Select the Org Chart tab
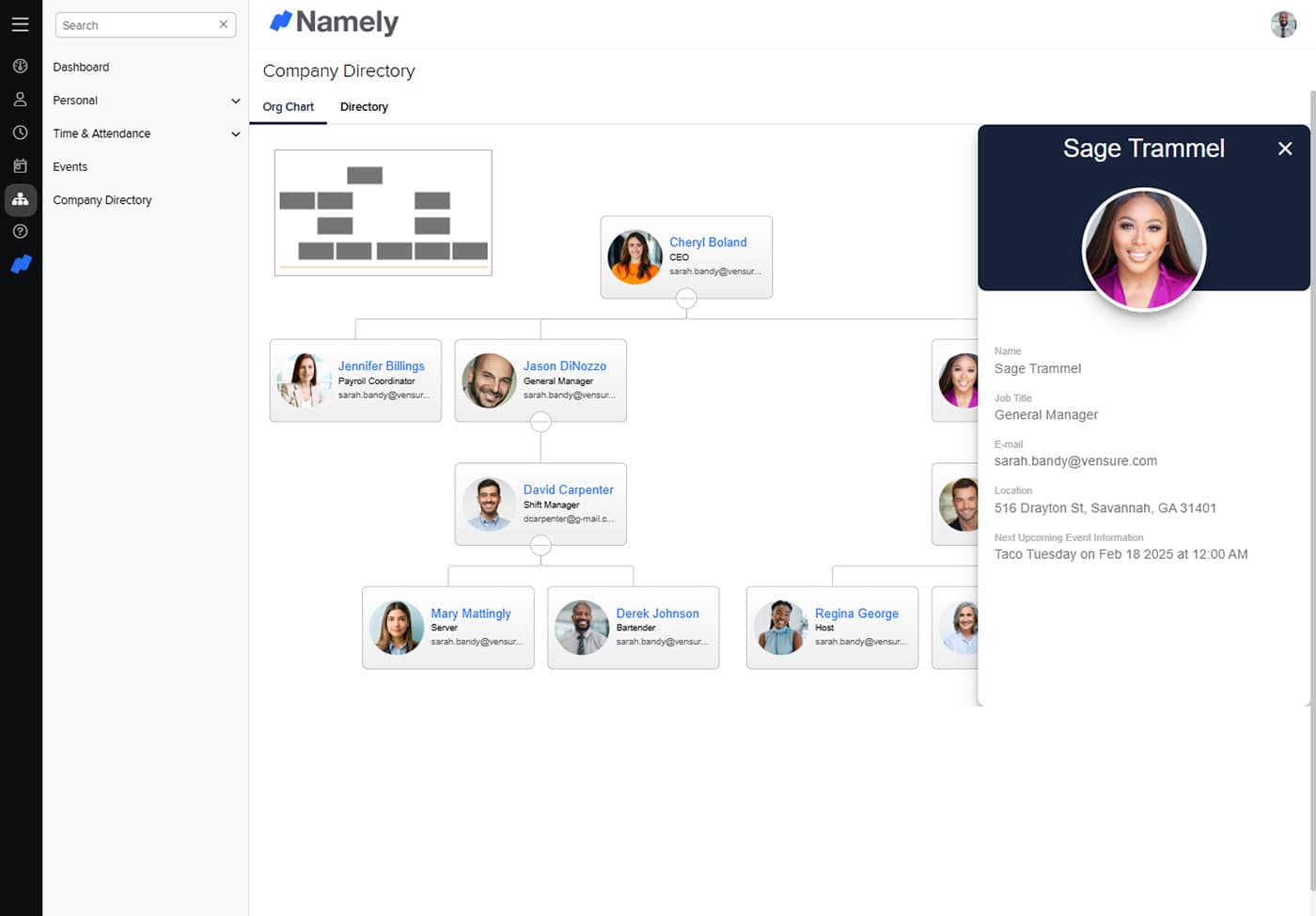The height and width of the screenshot is (916, 1316). coord(288,107)
